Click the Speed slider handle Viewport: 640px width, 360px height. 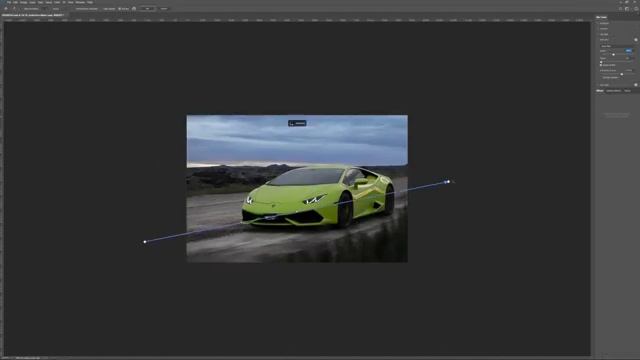point(613,54)
